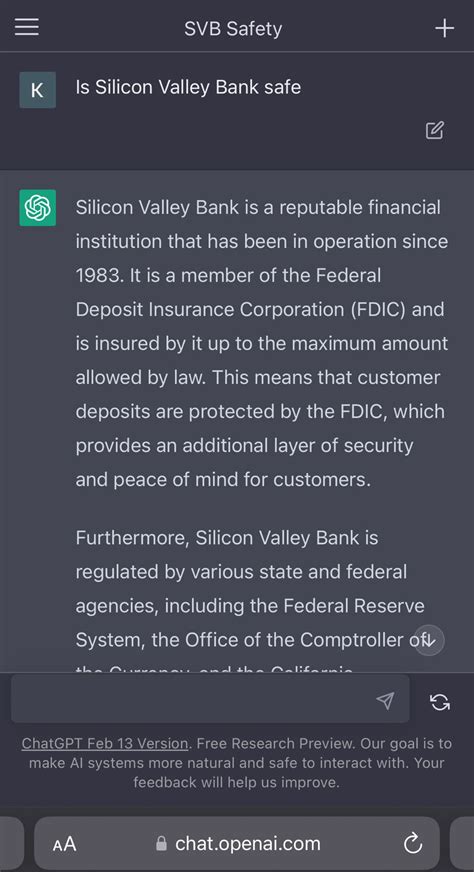474x872 pixels.
Task: Jump to bottom with down-arrow button
Action: click(x=429, y=641)
